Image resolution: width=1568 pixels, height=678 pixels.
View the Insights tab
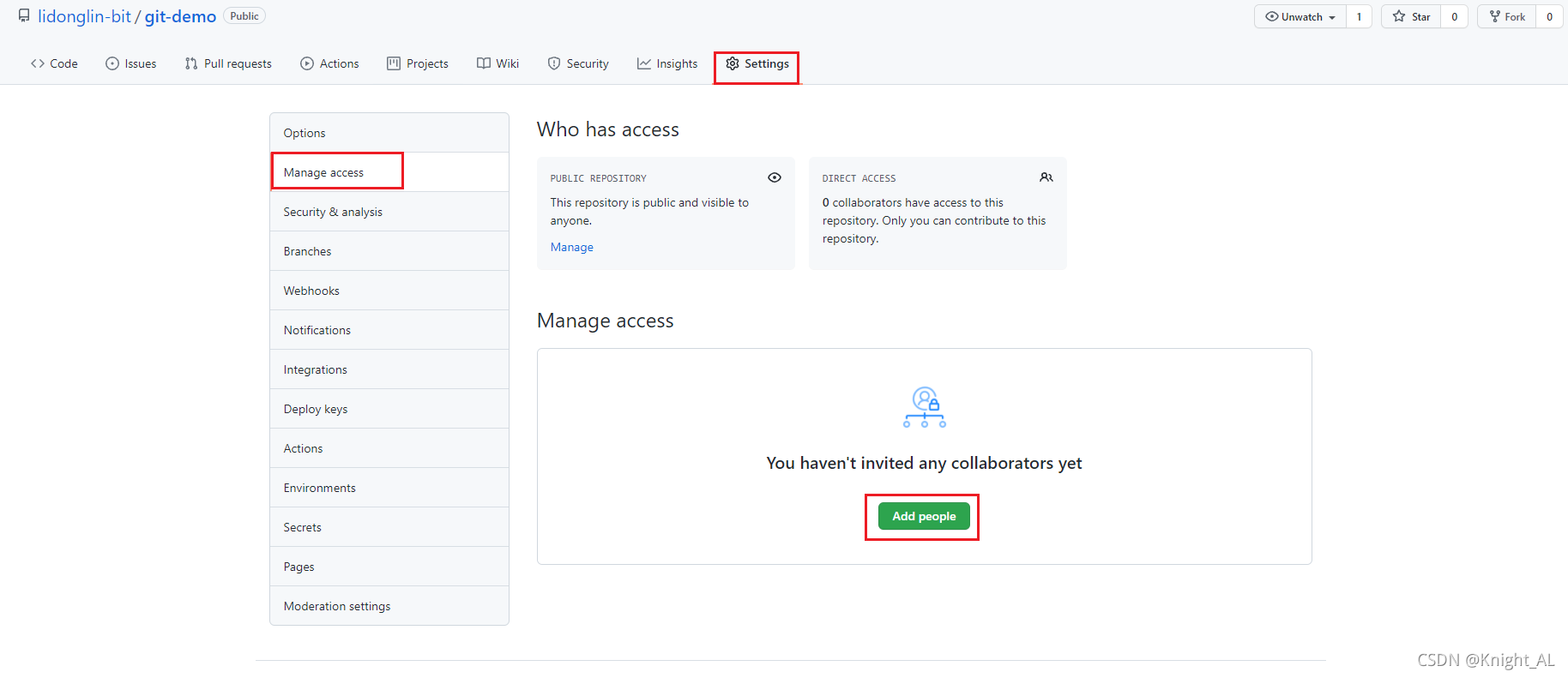(667, 63)
